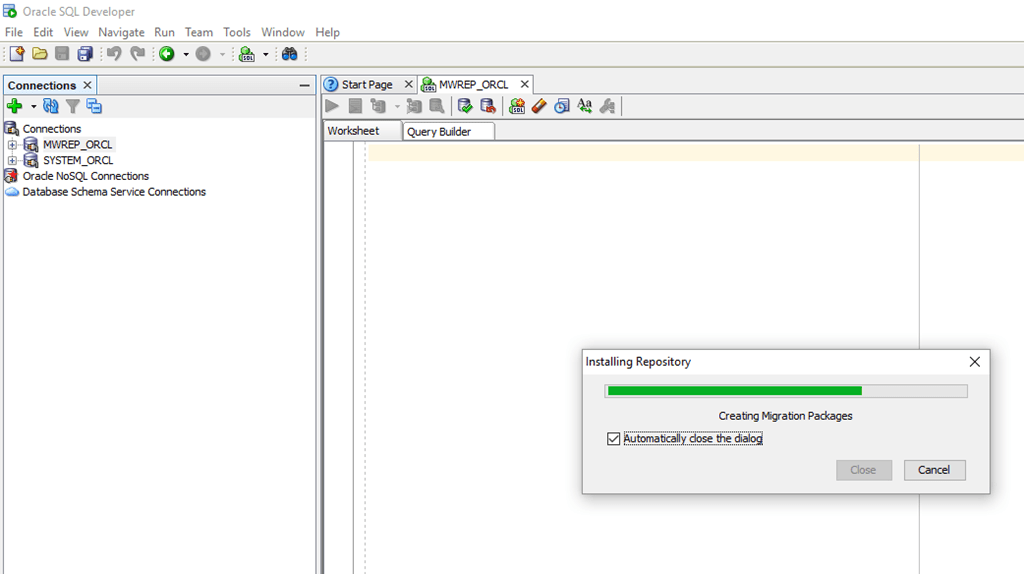
Task: Minimize the Connections panel with dash button
Action: pyautogui.click(x=304, y=86)
